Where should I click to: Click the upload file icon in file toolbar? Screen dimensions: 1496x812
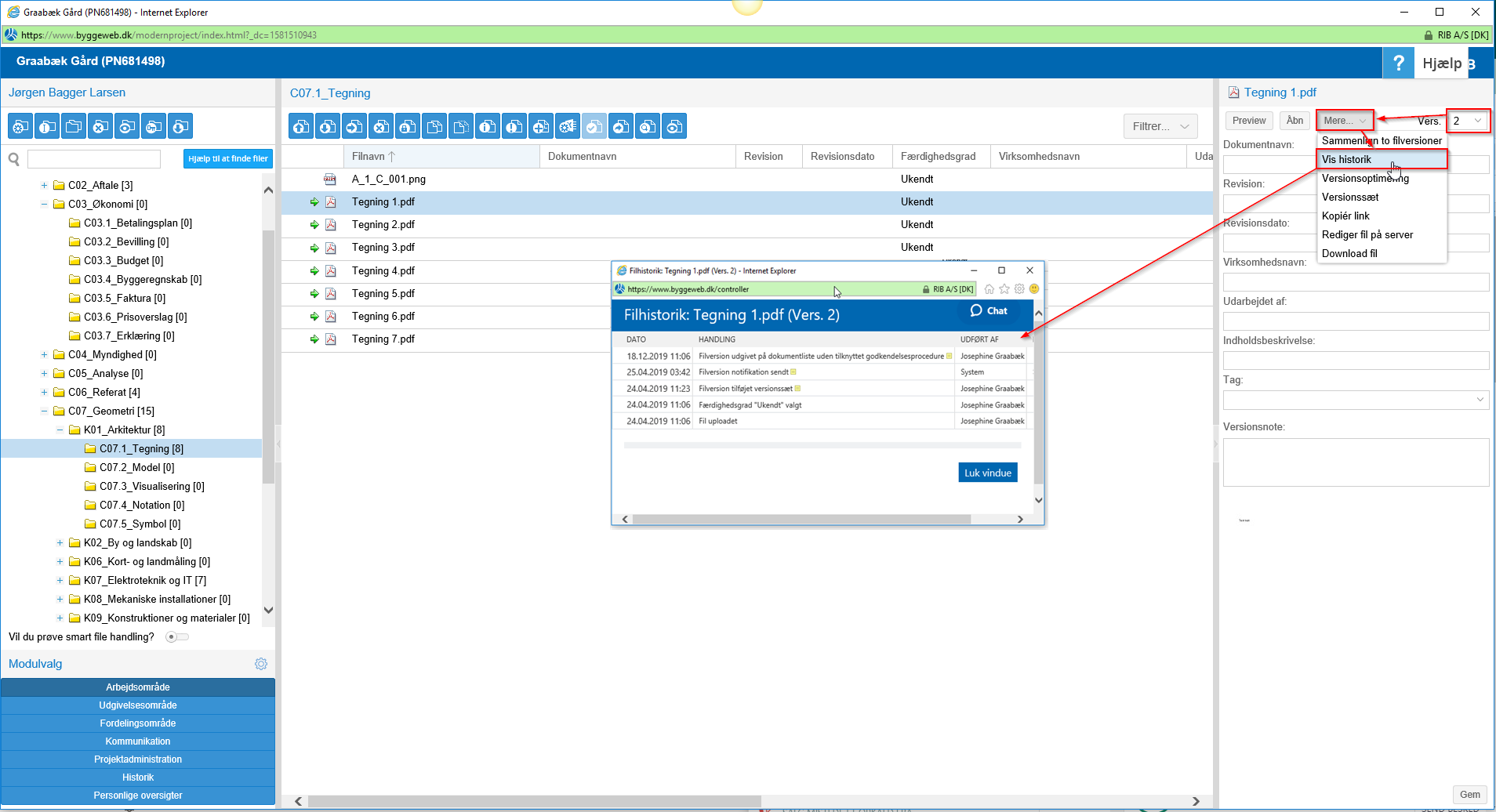click(301, 126)
